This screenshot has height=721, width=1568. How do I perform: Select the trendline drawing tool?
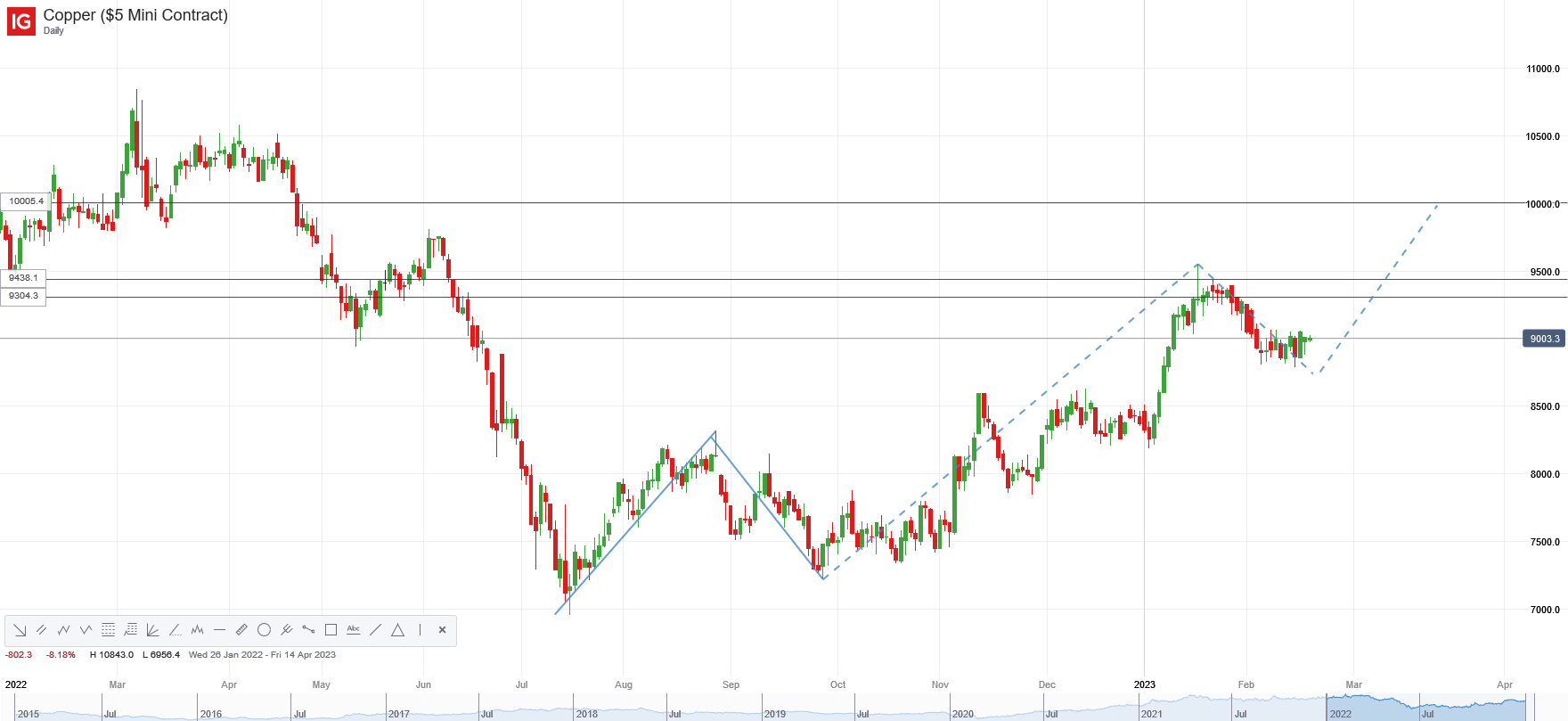pos(376,630)
